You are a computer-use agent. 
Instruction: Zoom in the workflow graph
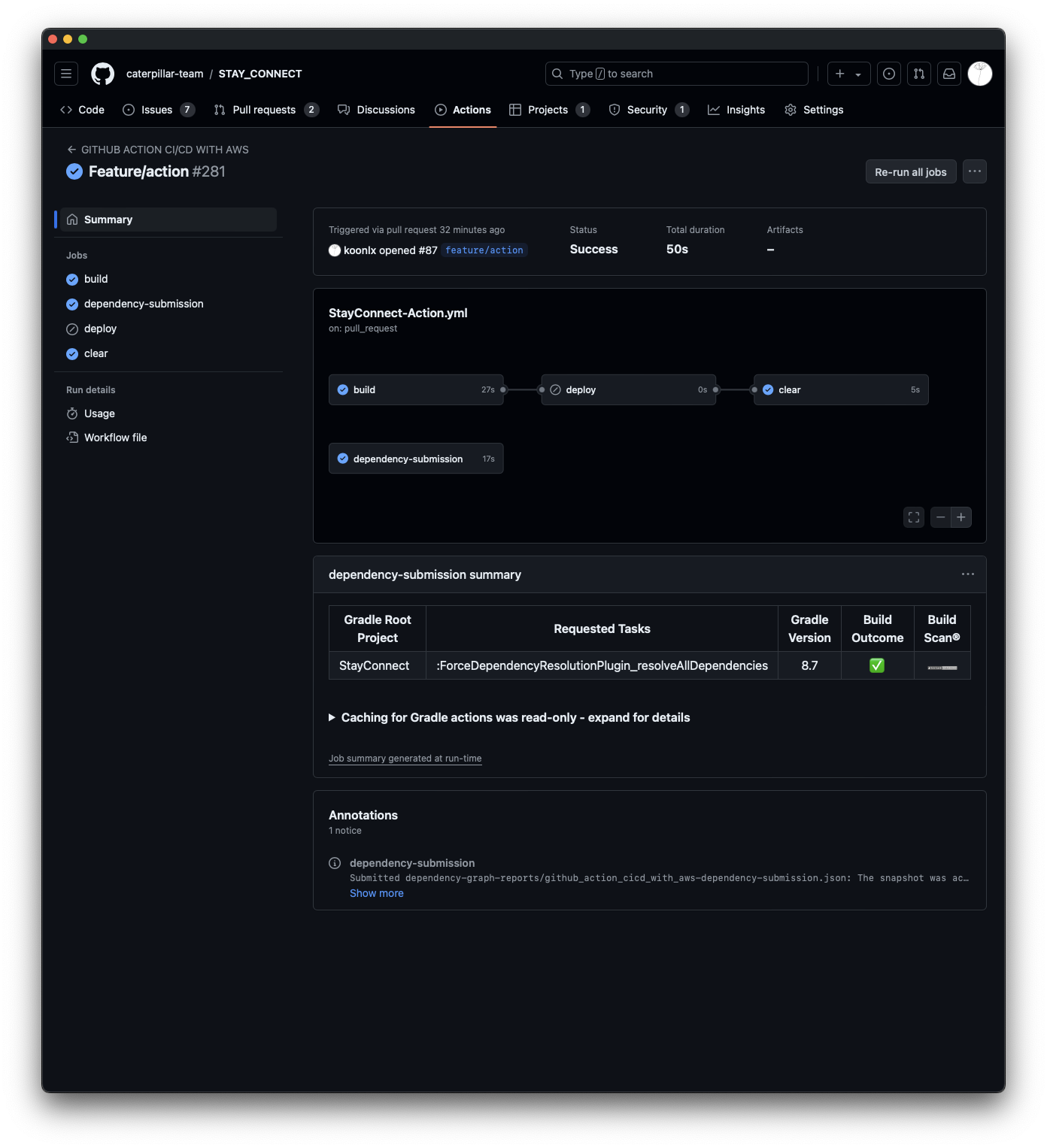[961, 517]
